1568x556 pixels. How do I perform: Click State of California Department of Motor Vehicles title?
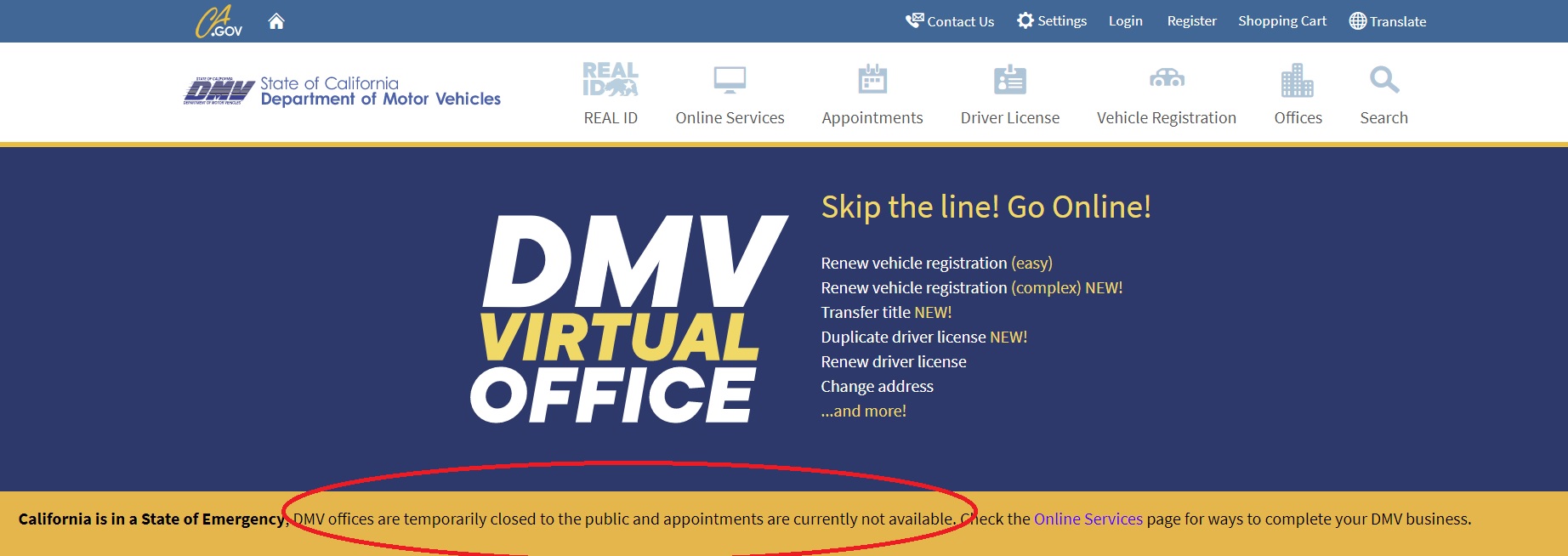pyautogui.click(x=380, y=91)
